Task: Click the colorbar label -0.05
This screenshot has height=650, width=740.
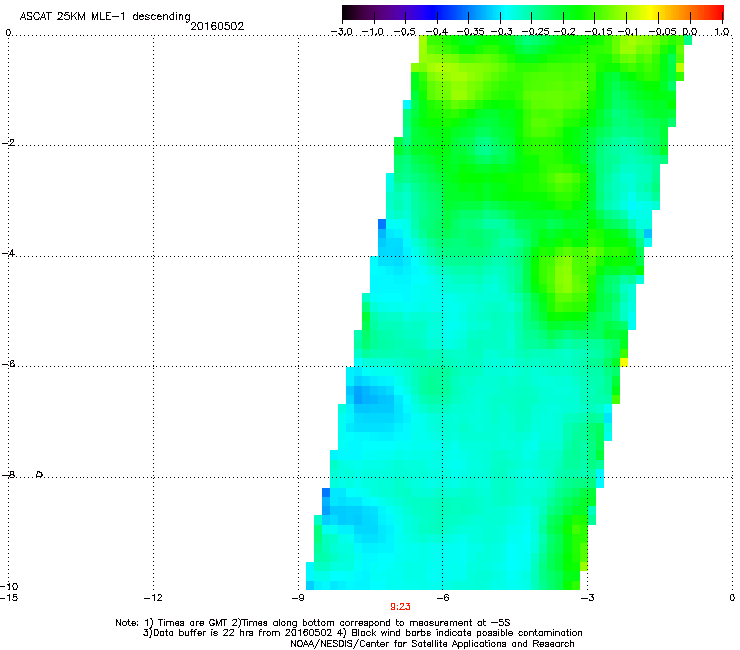Action: 662,32
